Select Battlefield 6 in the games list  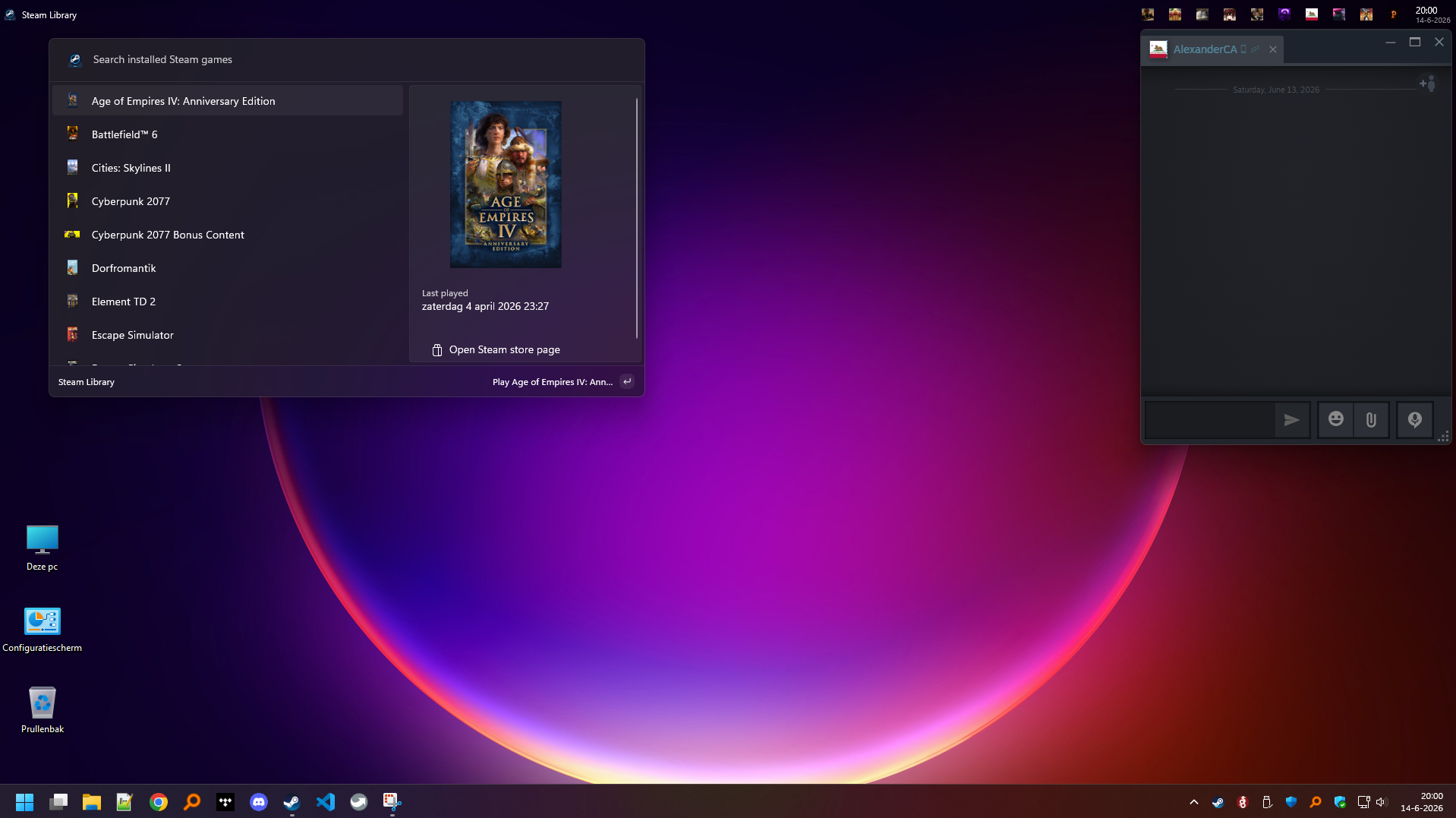click(228, 134)
